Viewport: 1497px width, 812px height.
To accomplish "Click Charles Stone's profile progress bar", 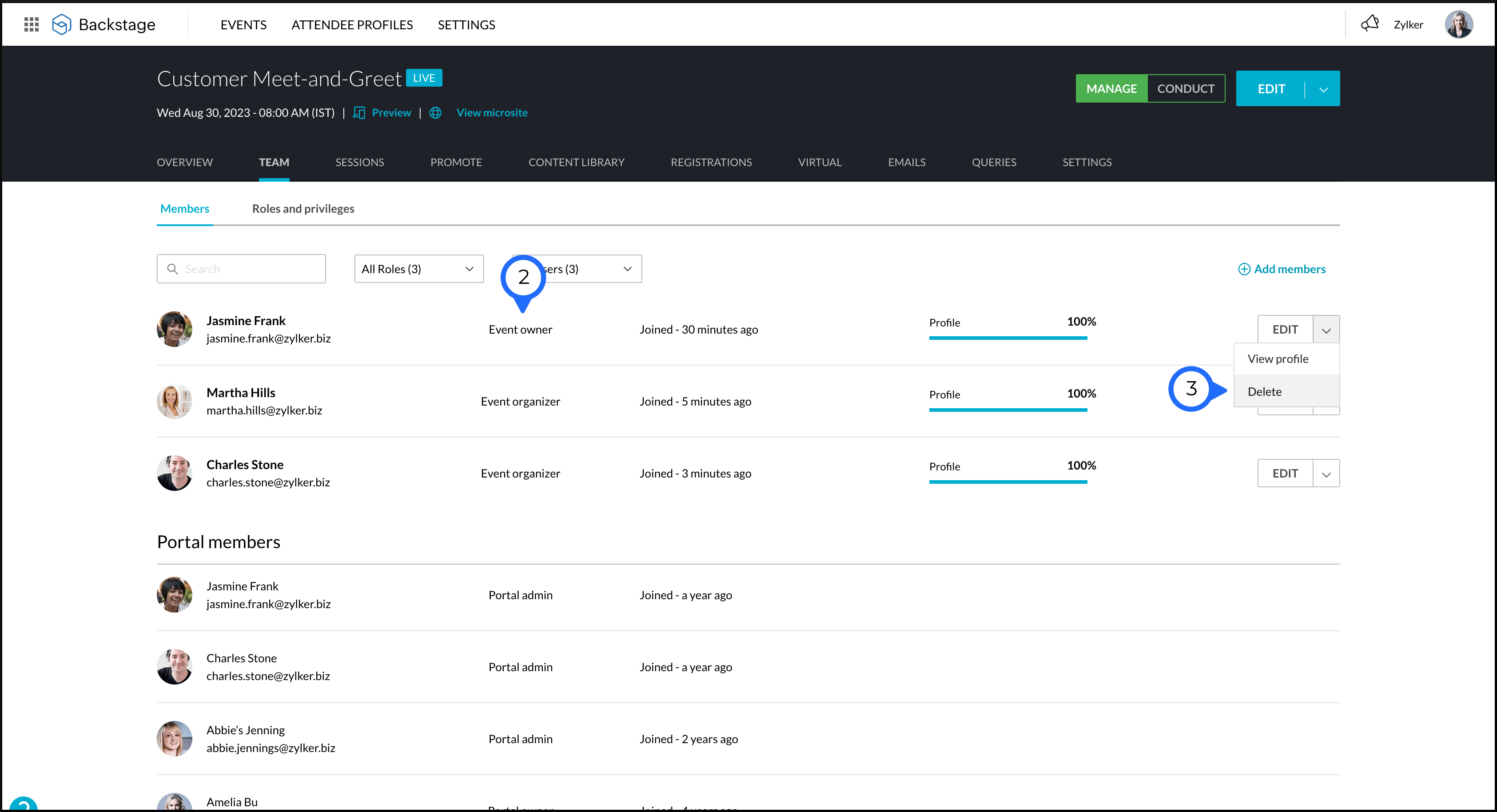I will point(1008,482).
